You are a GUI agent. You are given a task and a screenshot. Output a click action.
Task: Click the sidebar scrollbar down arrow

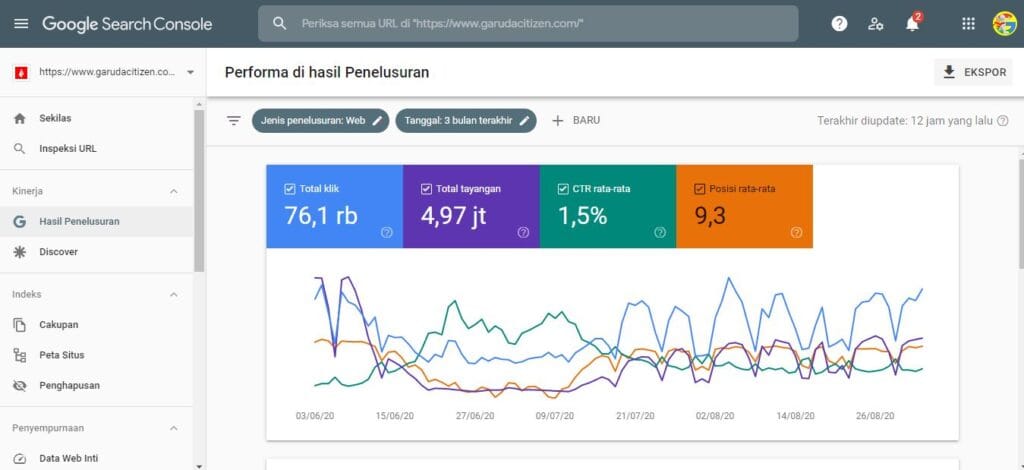[199, 465]
